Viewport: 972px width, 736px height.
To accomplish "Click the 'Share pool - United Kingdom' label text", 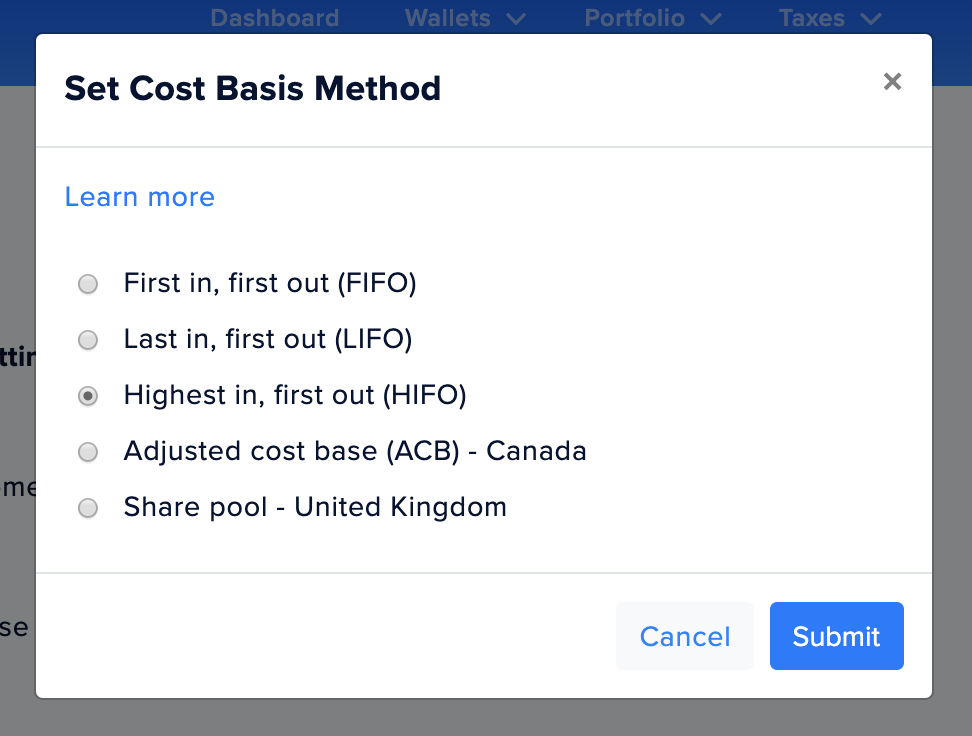I will tap(315, 507).
